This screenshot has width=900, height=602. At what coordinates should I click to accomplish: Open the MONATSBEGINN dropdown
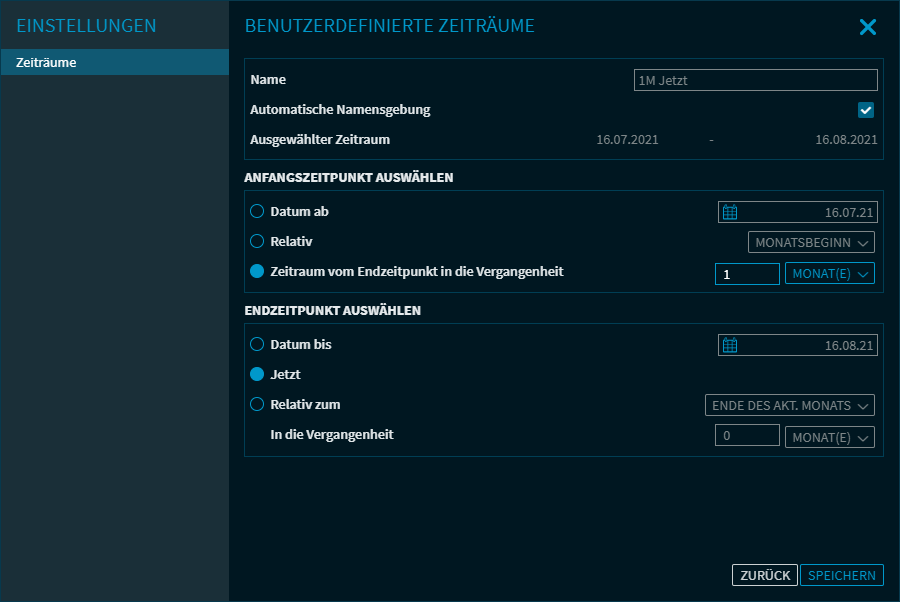(811, 243)
